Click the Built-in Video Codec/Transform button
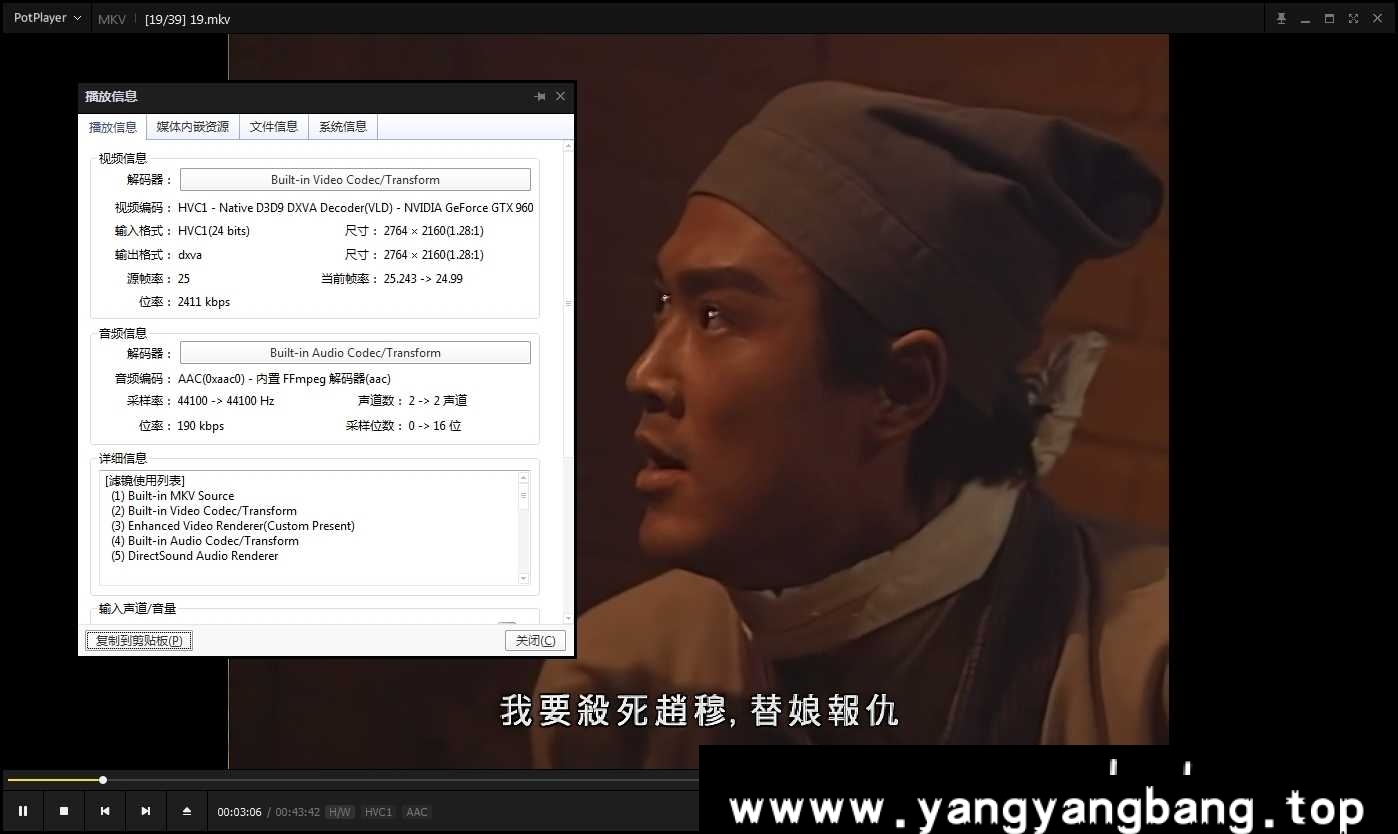This screenshot has width=1398, height=834. coord(355,179)
